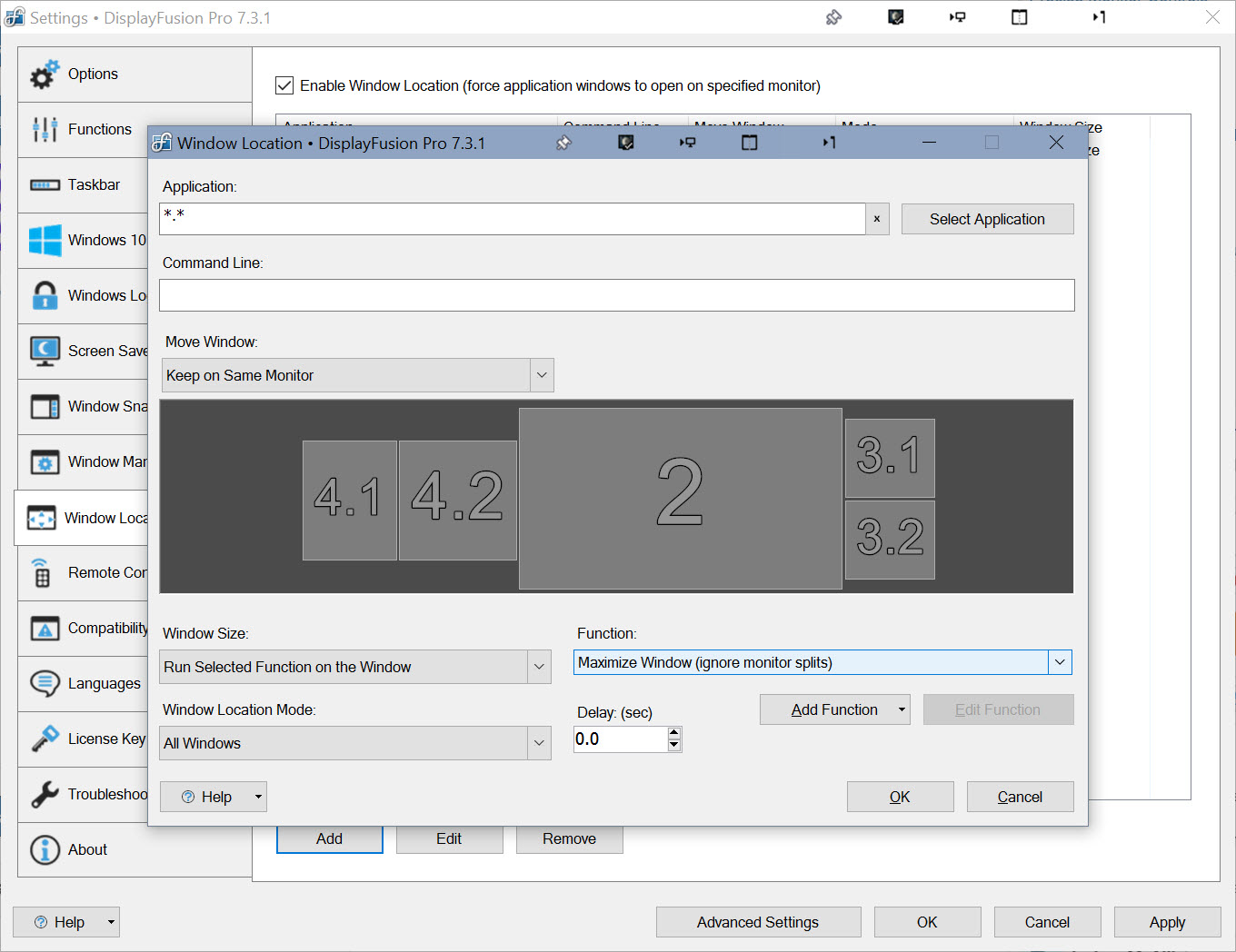Image resolution: width=1236 pixels, height=952 pixels.
Task: Click the Delay seconds input field
Action: click(x=621, y=739)
